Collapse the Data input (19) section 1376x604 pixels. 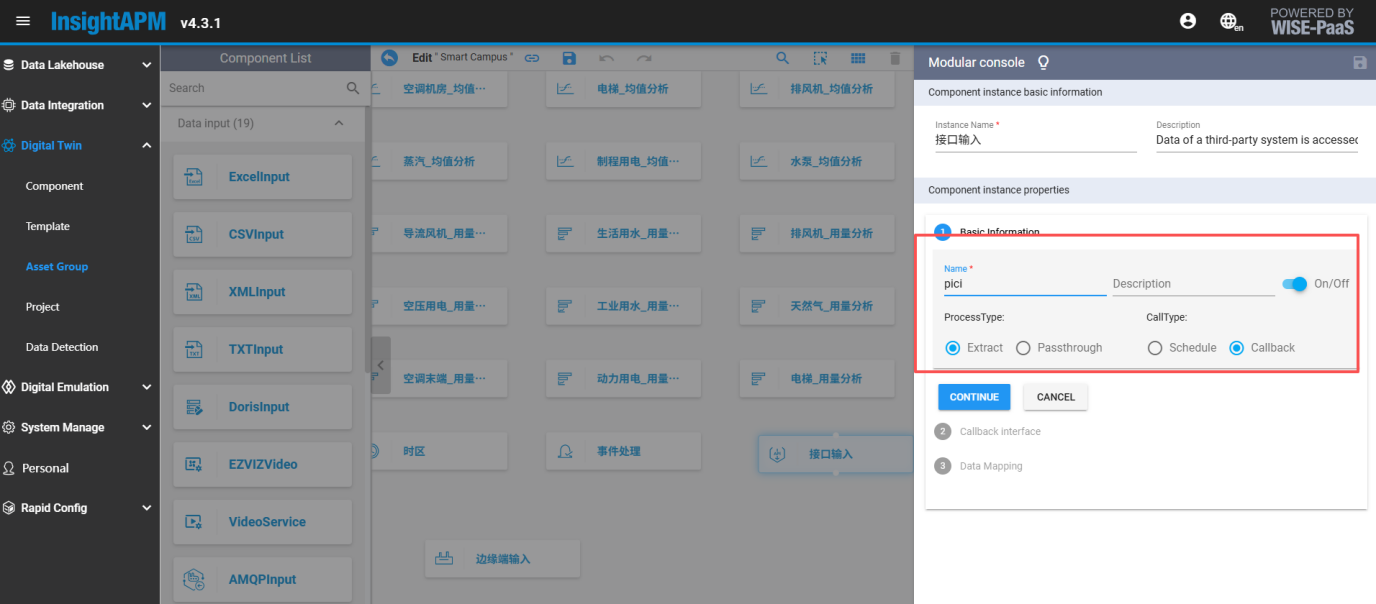tap(339, 123)
